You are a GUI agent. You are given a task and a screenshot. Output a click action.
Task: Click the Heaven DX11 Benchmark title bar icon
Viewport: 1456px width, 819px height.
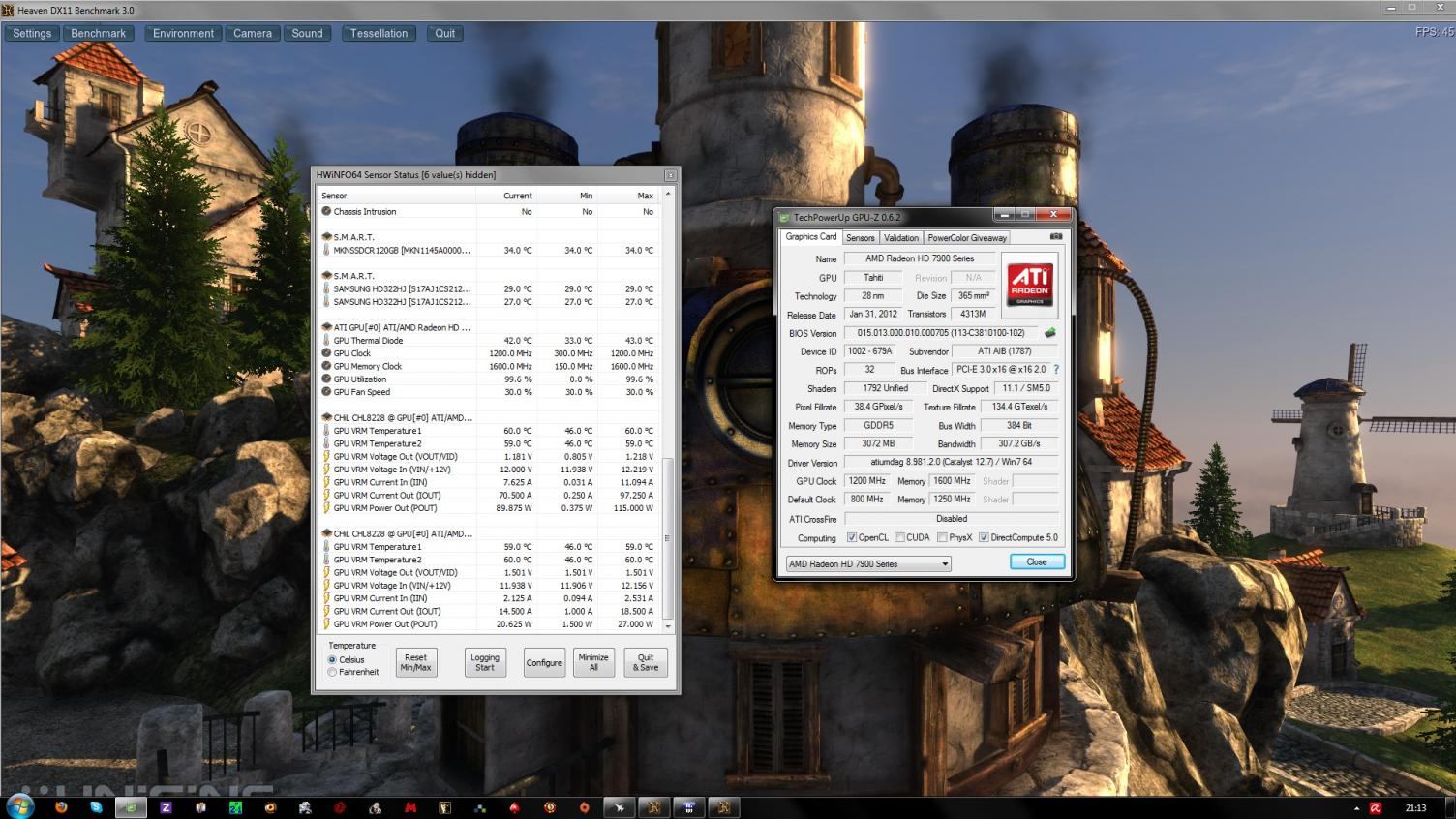click(9, 10)
